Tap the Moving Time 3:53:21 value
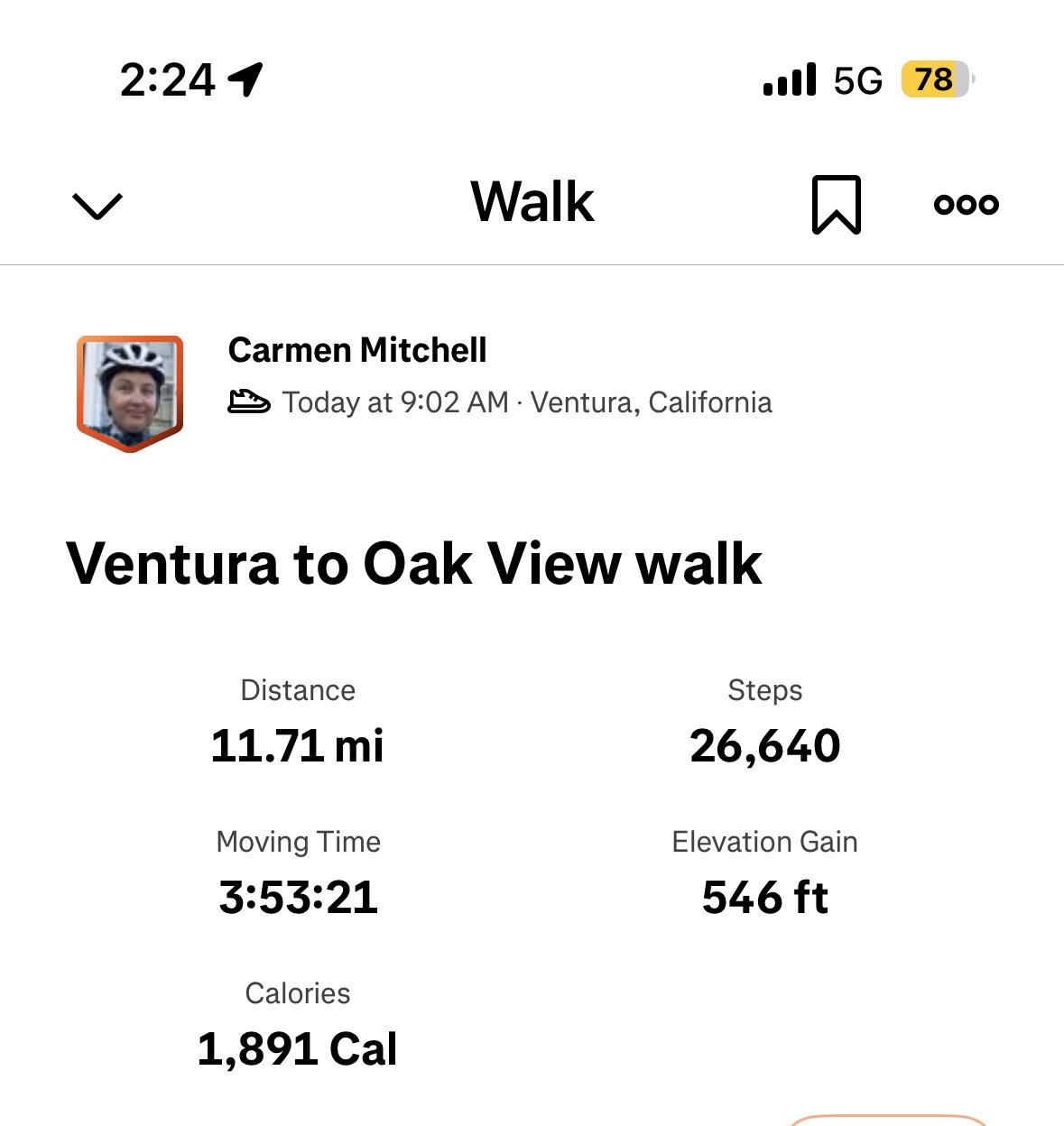 tap(298, 897)
